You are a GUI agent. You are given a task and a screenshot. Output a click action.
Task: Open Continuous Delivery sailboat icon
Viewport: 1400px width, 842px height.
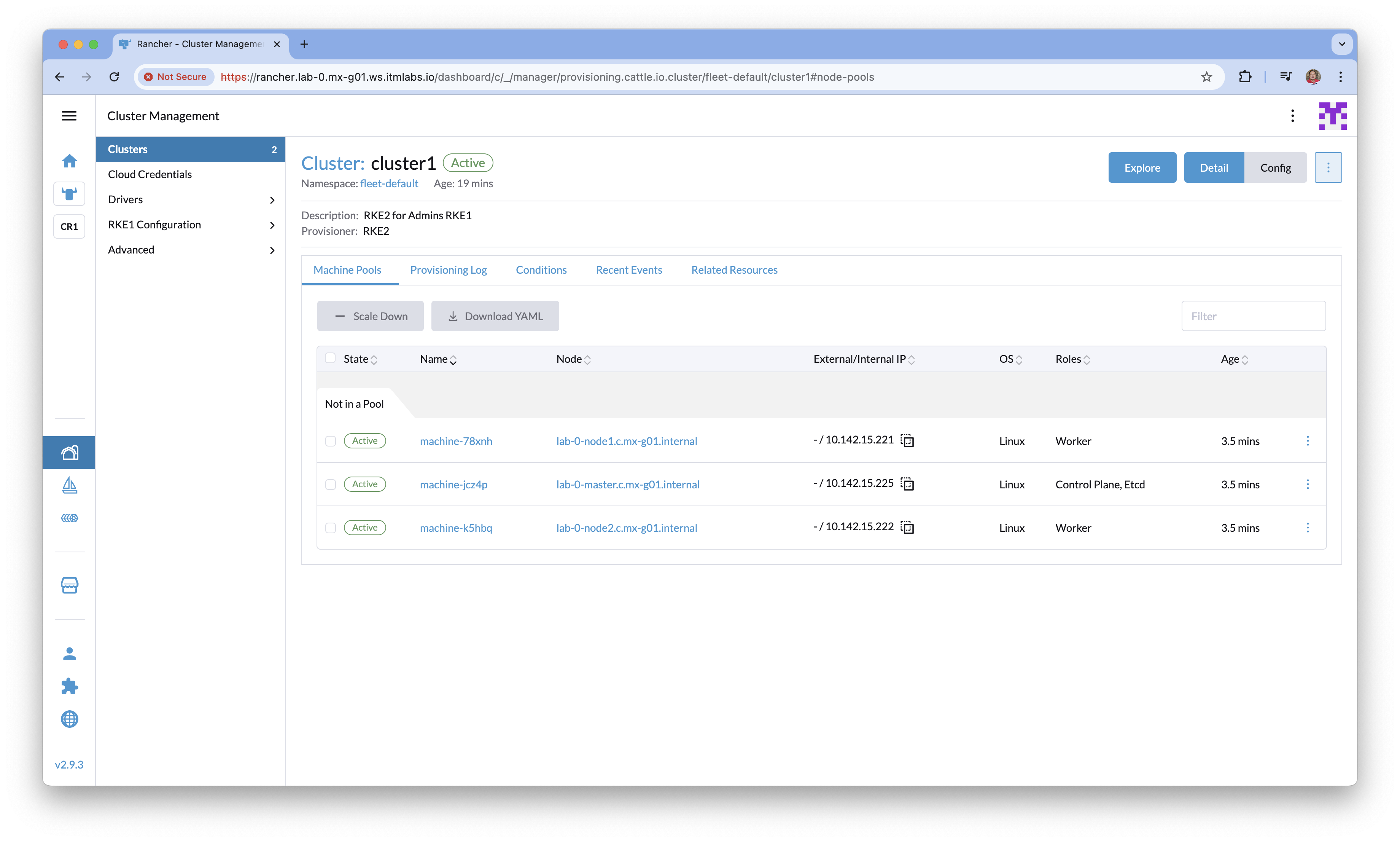point(69,485)
